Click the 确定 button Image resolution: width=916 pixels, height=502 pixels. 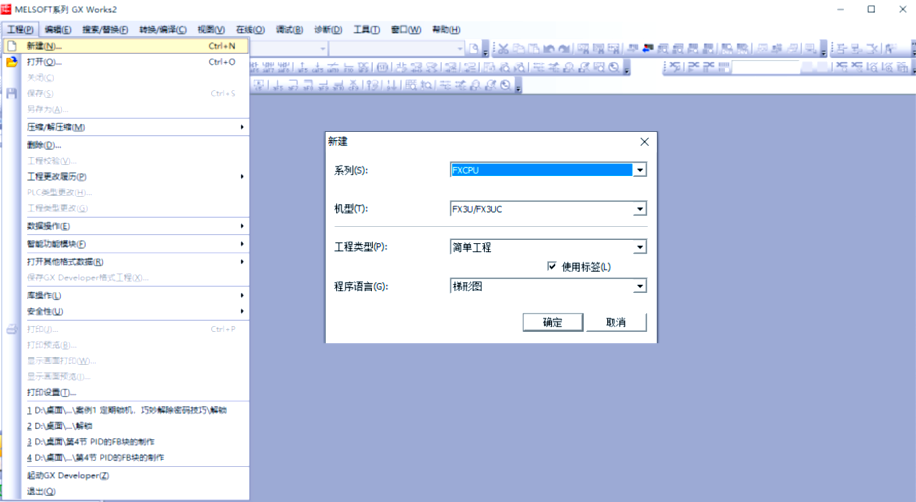click(552, 322)
